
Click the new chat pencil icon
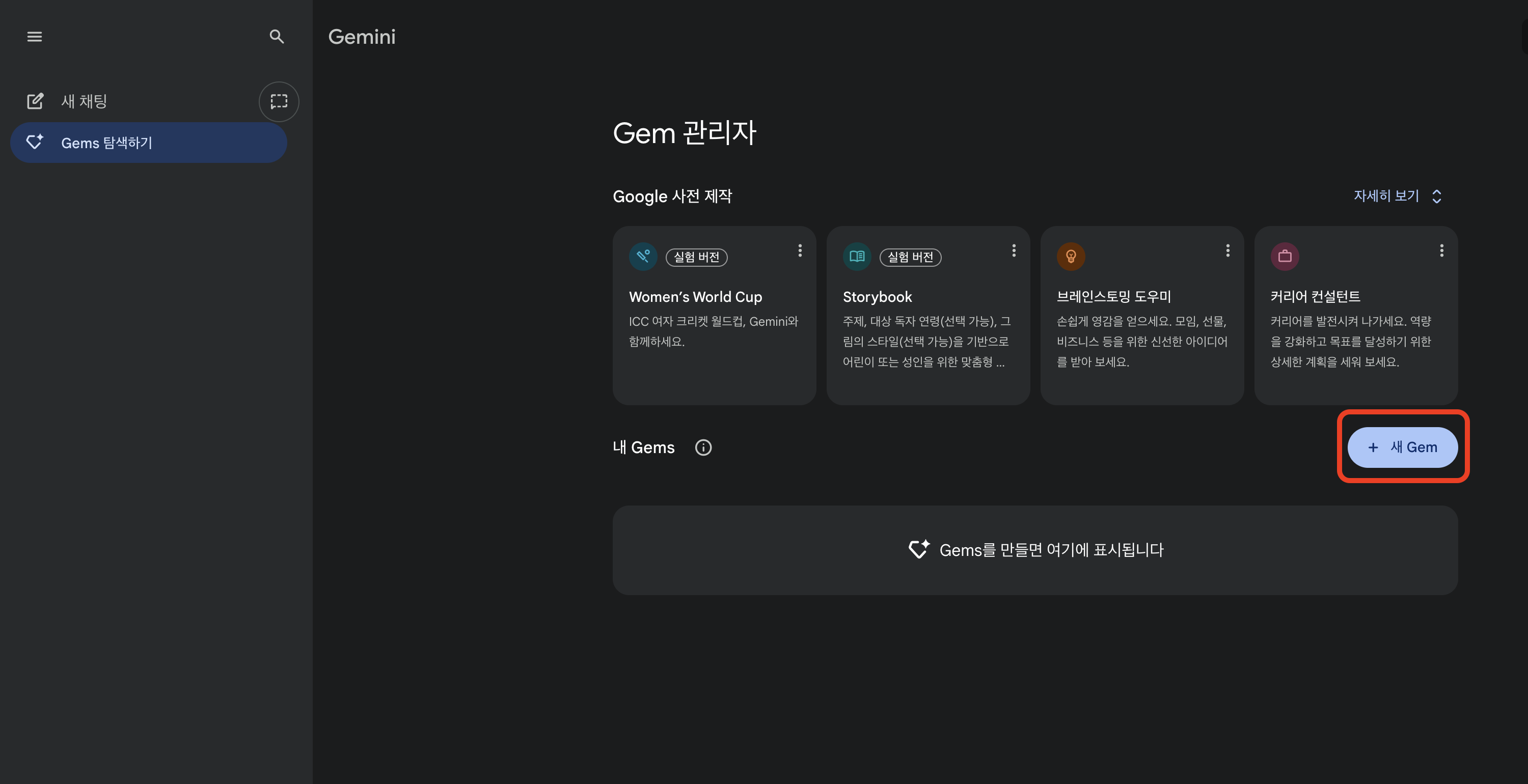click(35, 101)
